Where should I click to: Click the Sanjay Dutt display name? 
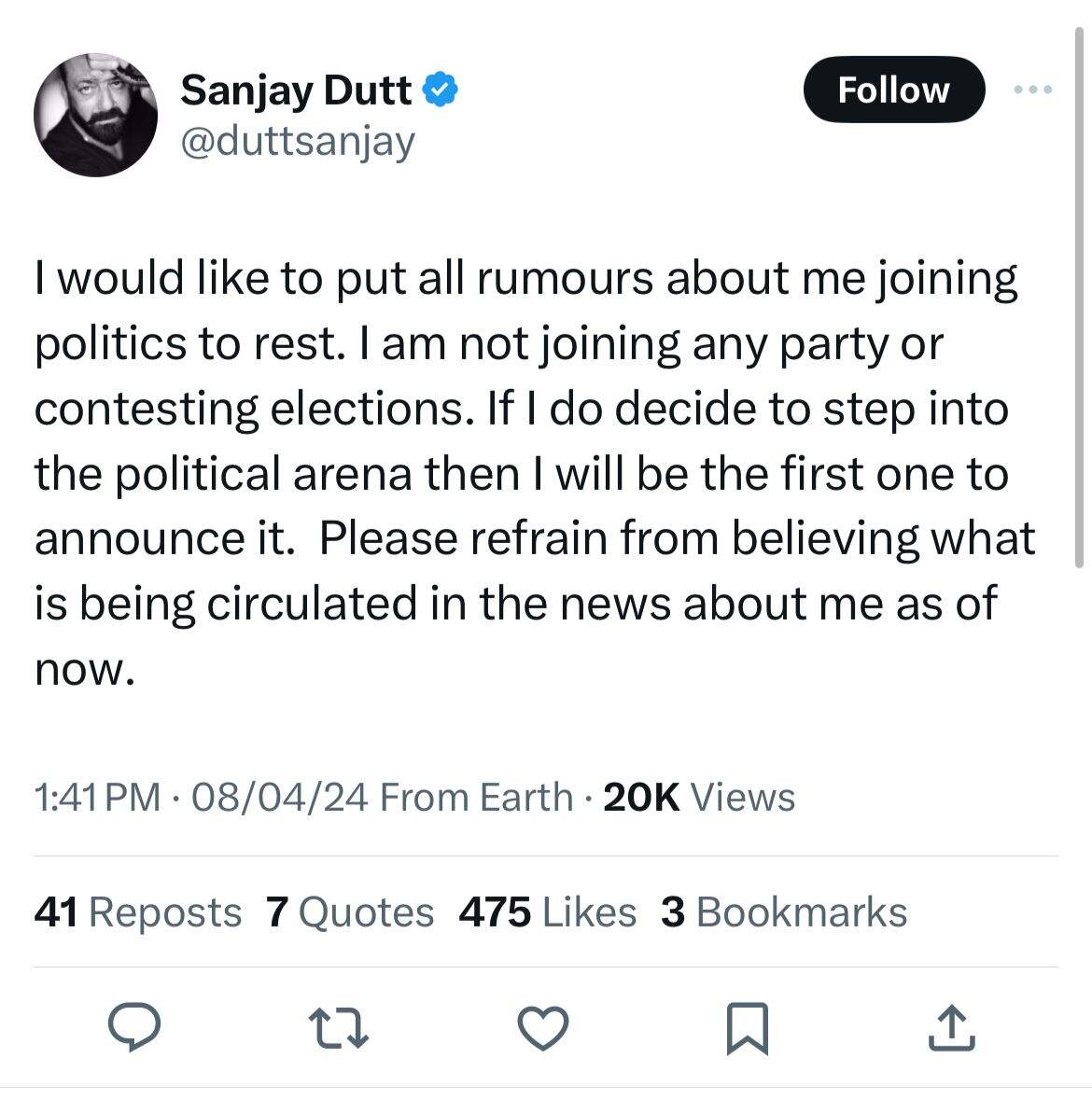tap(295, 91)
